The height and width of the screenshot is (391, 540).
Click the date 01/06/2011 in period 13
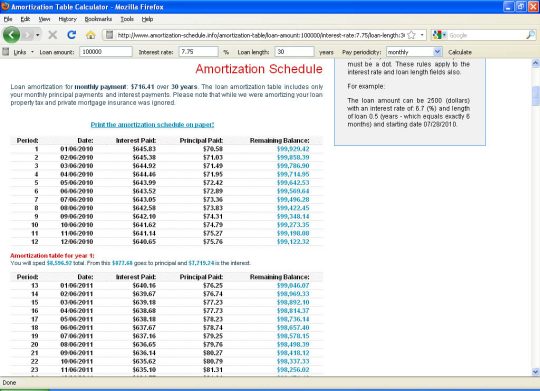tap(76, 285)
